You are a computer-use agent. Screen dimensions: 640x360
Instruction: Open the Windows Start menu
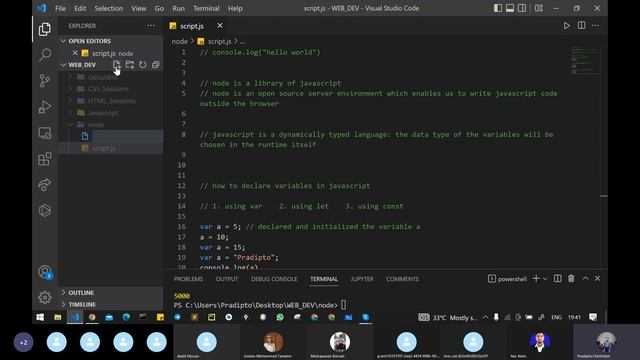tap(40, 317)
